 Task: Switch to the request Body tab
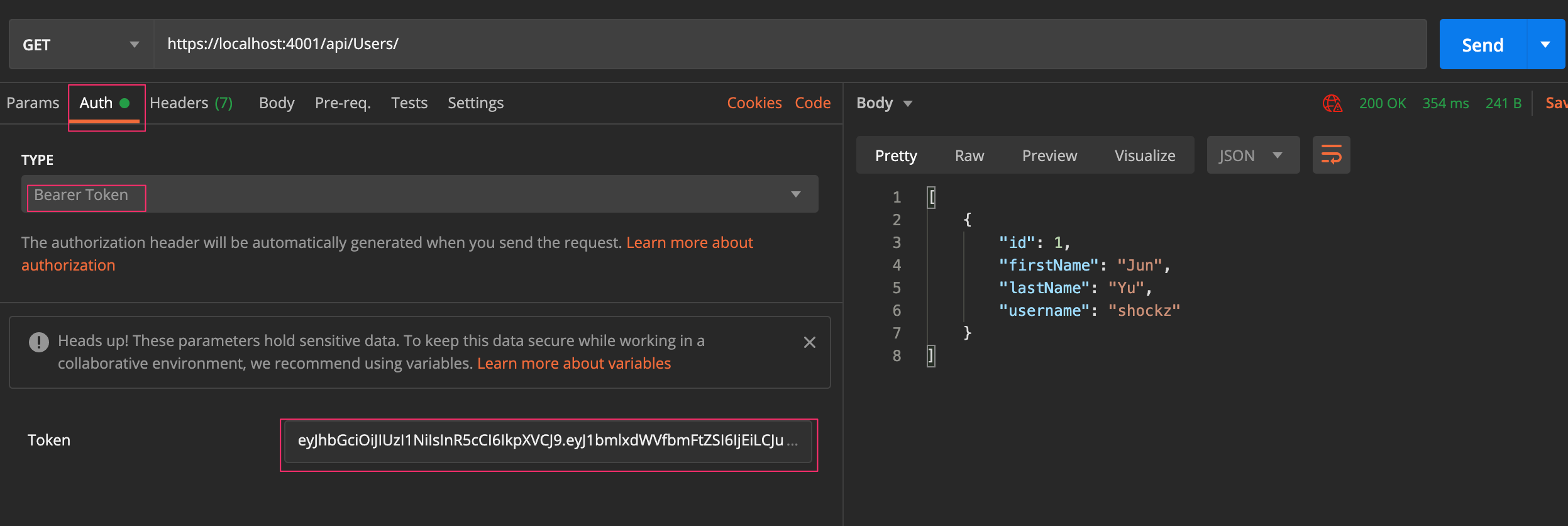pos(277,103)
